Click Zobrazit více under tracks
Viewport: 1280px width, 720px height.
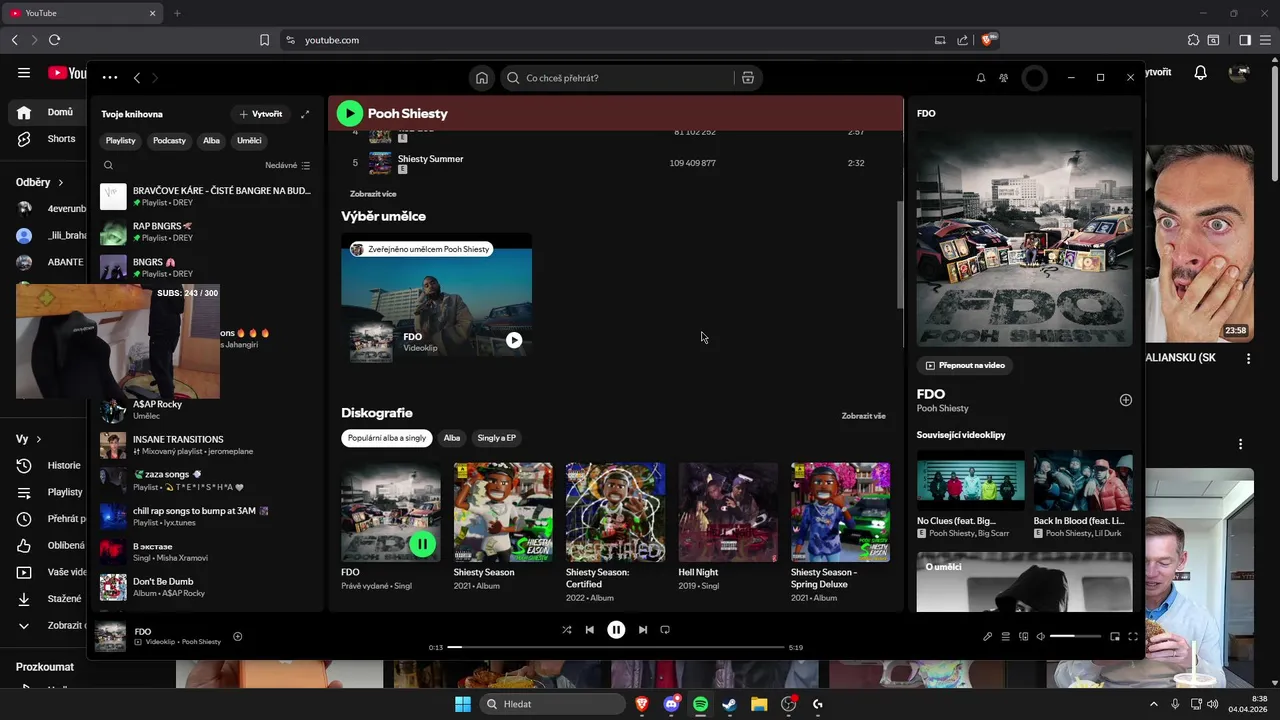pos(373,194)
